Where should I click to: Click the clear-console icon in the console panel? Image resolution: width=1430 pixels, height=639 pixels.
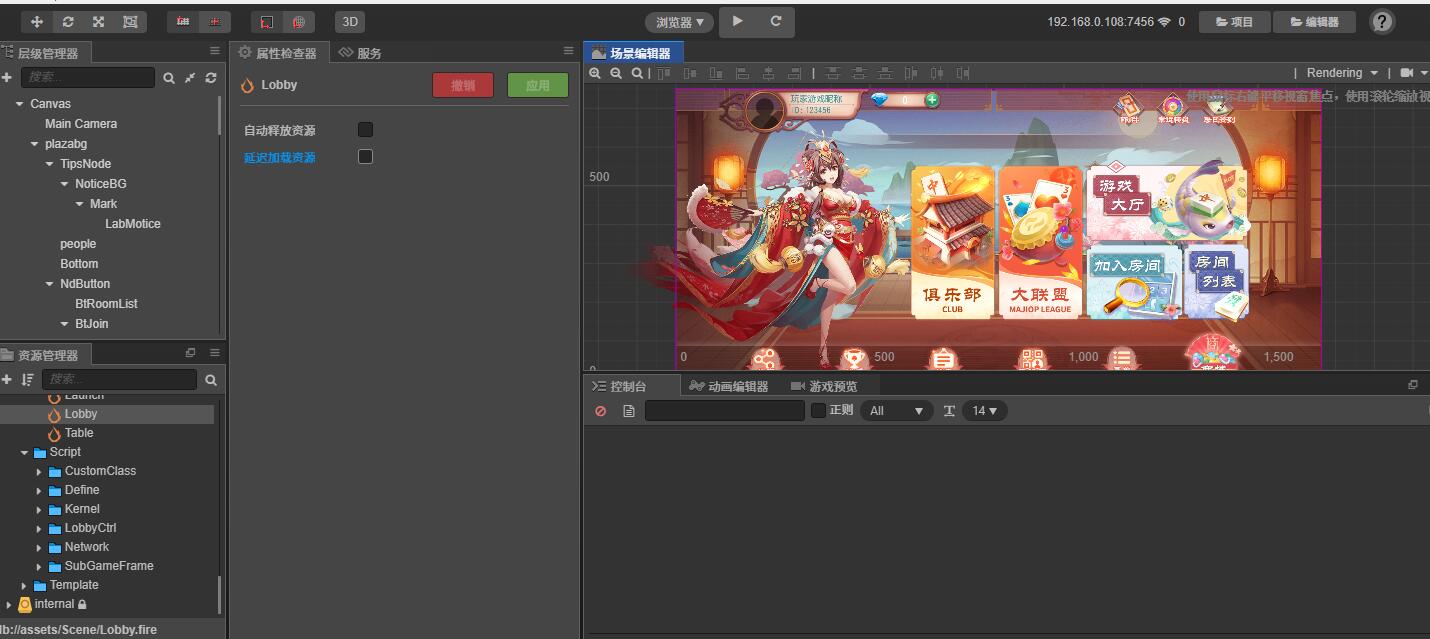tap(600, 410)
